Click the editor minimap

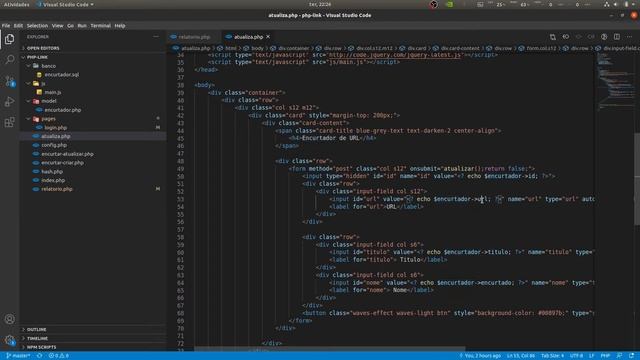click(616, 82)
